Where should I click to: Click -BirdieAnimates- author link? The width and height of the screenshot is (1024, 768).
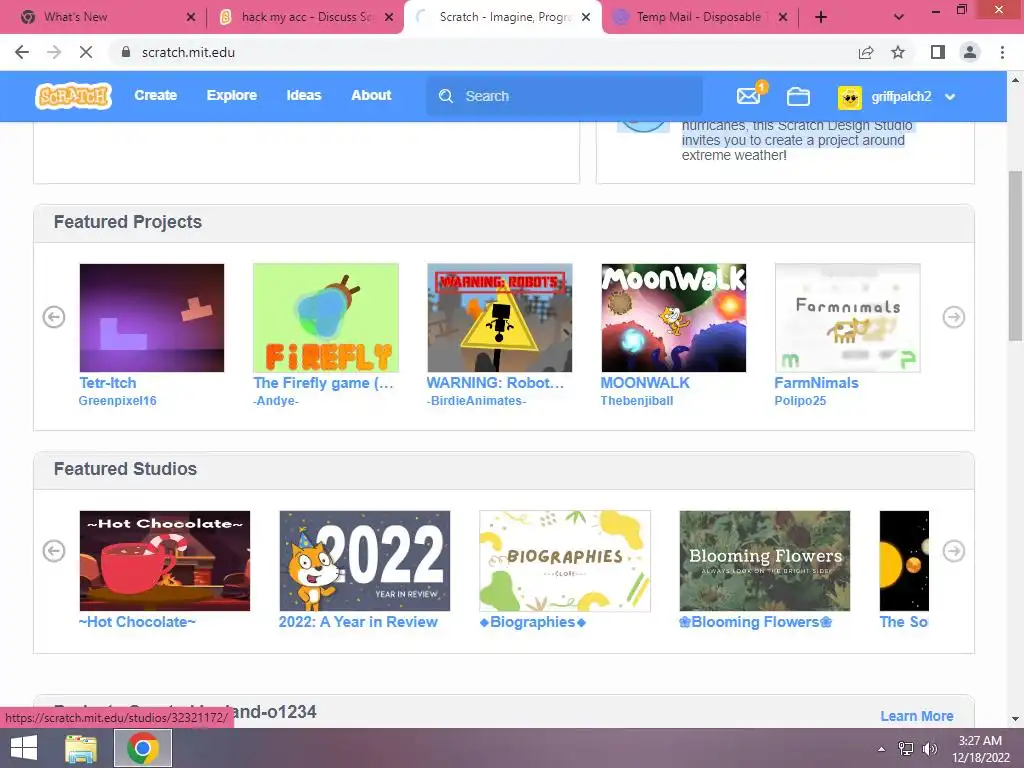tap(477, 401)
